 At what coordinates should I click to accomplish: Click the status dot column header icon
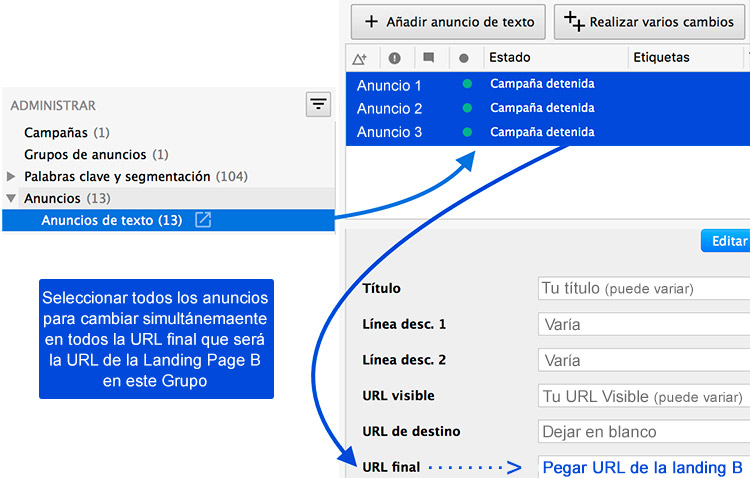pyautogui.click(x=463, y=58)
